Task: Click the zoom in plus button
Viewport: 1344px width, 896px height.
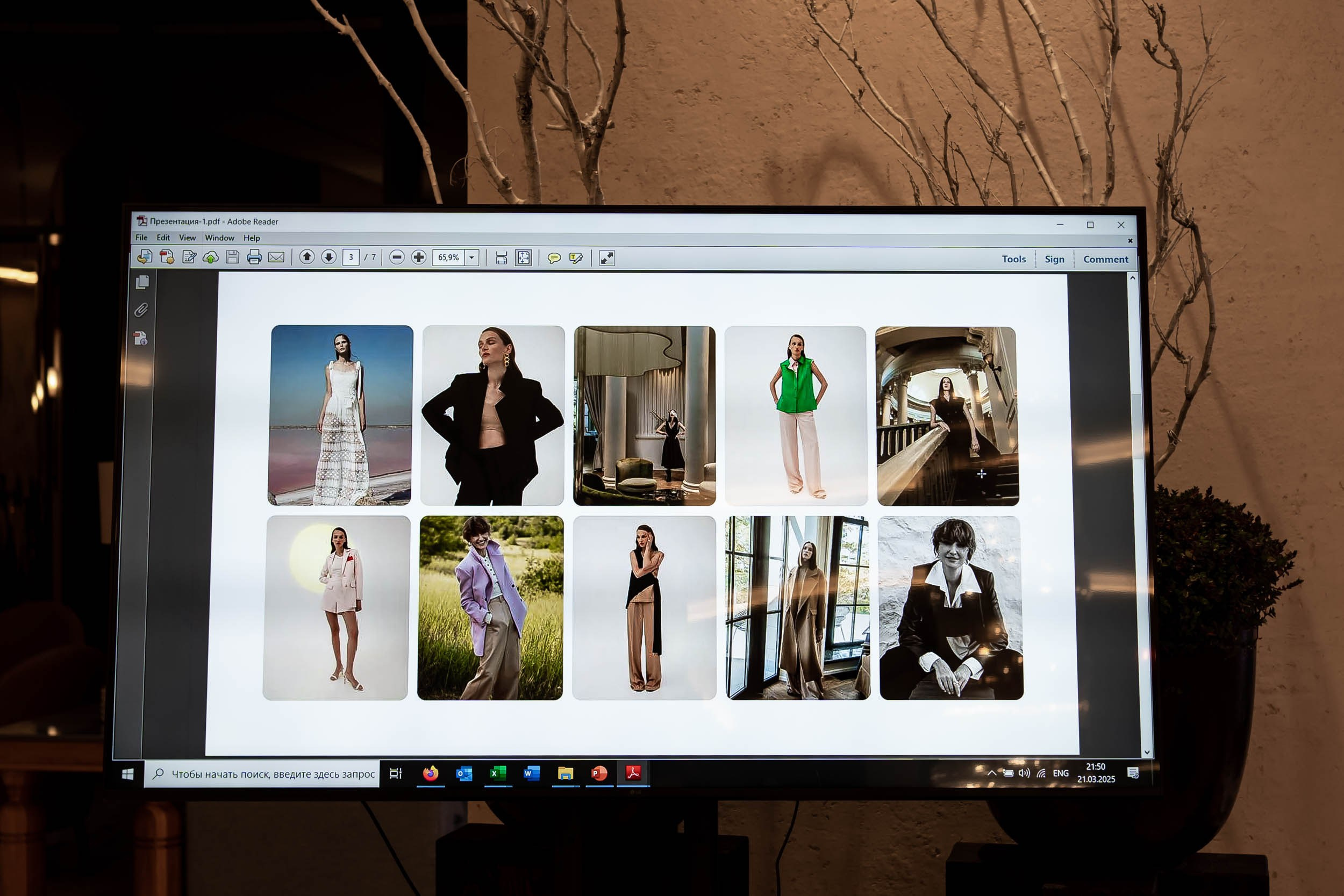Action: coord(418,257)
